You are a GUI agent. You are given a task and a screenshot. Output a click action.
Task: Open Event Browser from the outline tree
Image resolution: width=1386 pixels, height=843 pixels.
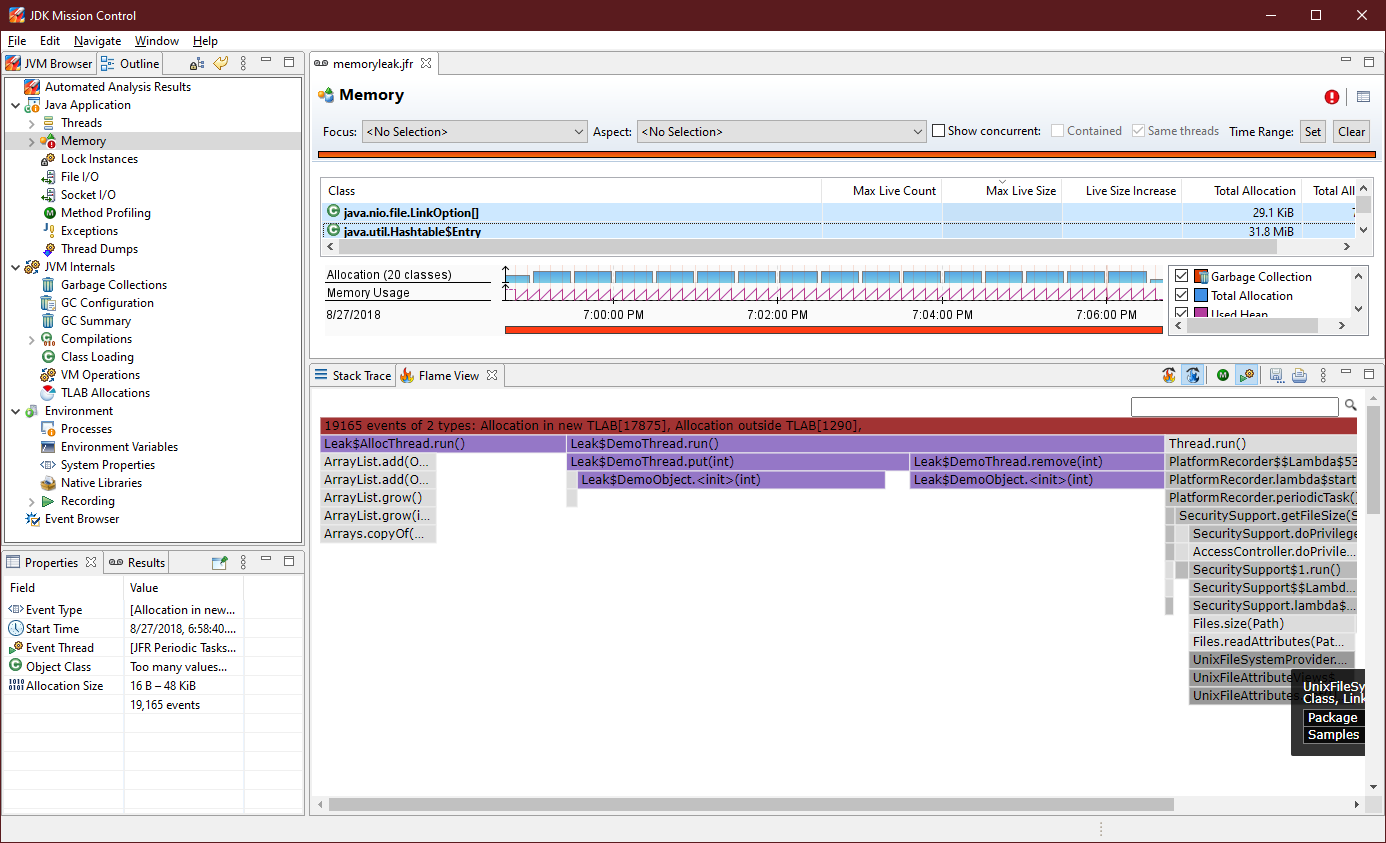pos(81,519)
